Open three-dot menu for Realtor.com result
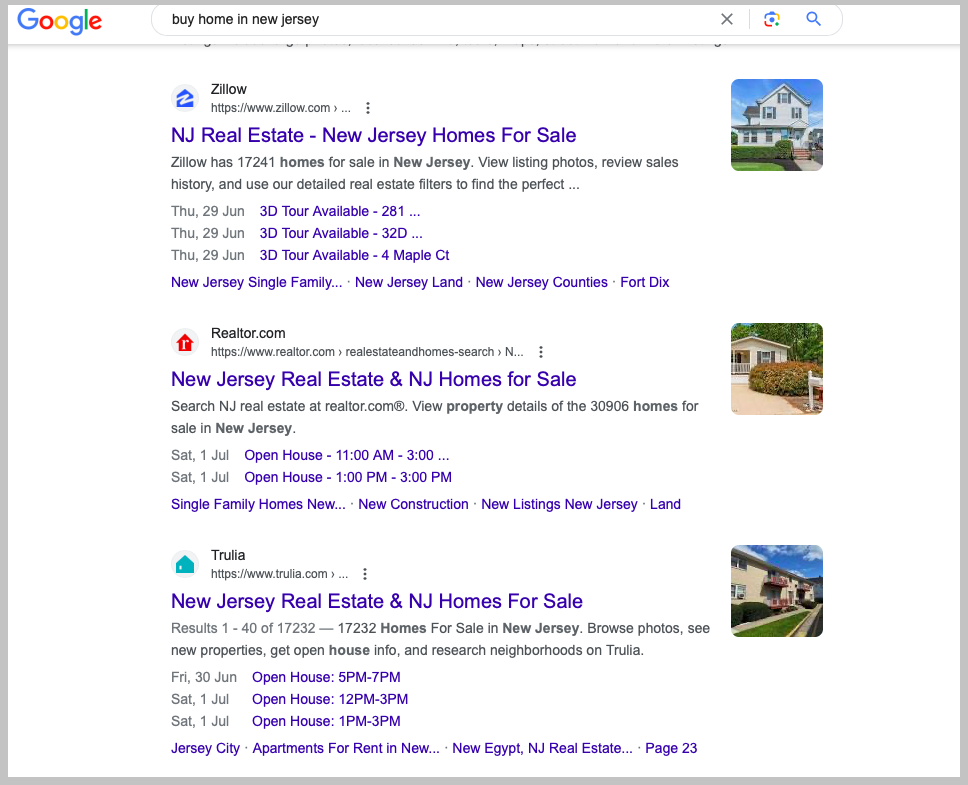Image resolution: width=968 pixels, height=785 pixels. [x=541, y=352]
